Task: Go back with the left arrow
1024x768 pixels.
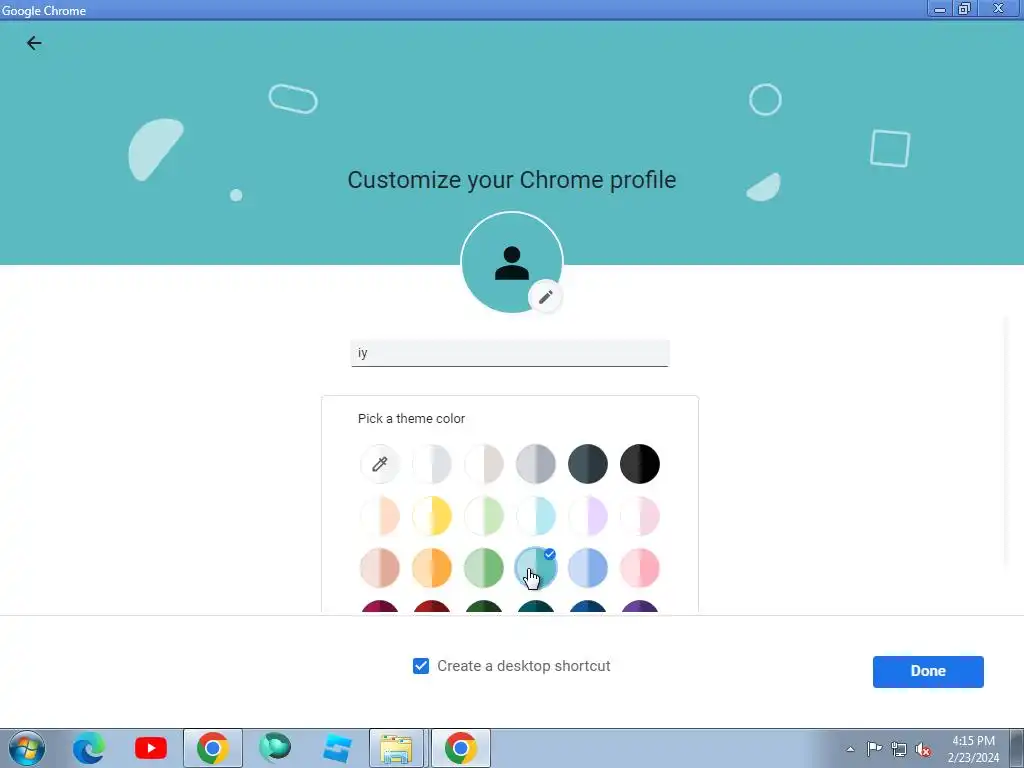Action: pos(34,43)
